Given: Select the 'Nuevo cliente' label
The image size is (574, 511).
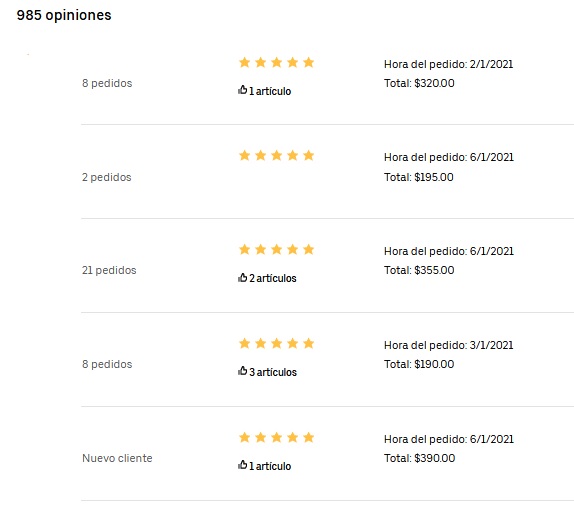Looking at the screenshot, I should point(117,458).
